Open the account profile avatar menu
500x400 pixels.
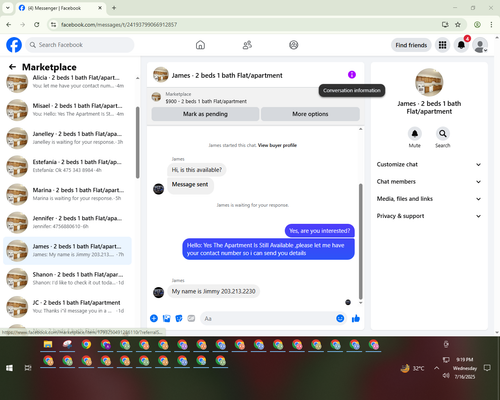[x=480, y=45]
